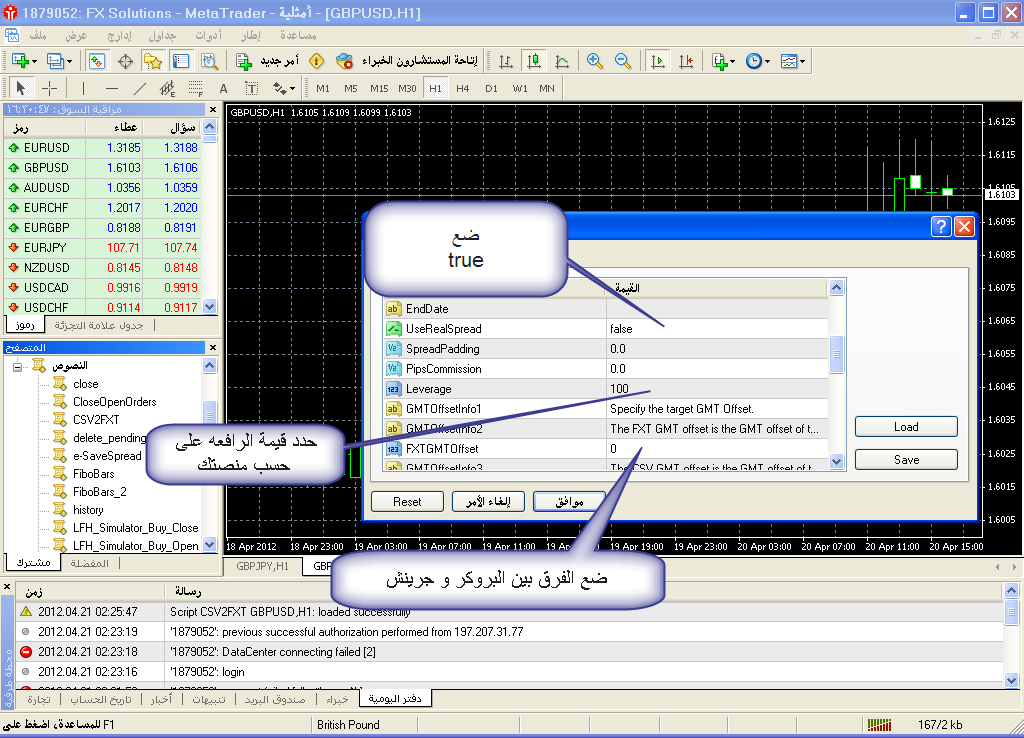This screenshot has height=738, width=1024.
Task: Toggle Navigator star-folder icon
Action: 153,61
